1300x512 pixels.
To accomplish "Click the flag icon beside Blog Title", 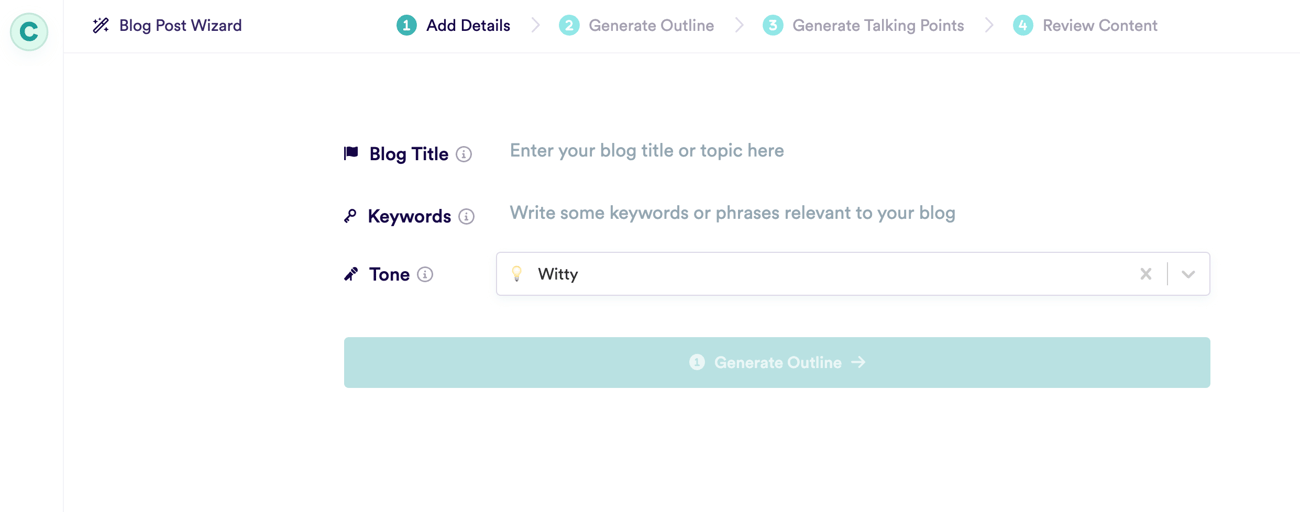I will click(x=351, y=154).
